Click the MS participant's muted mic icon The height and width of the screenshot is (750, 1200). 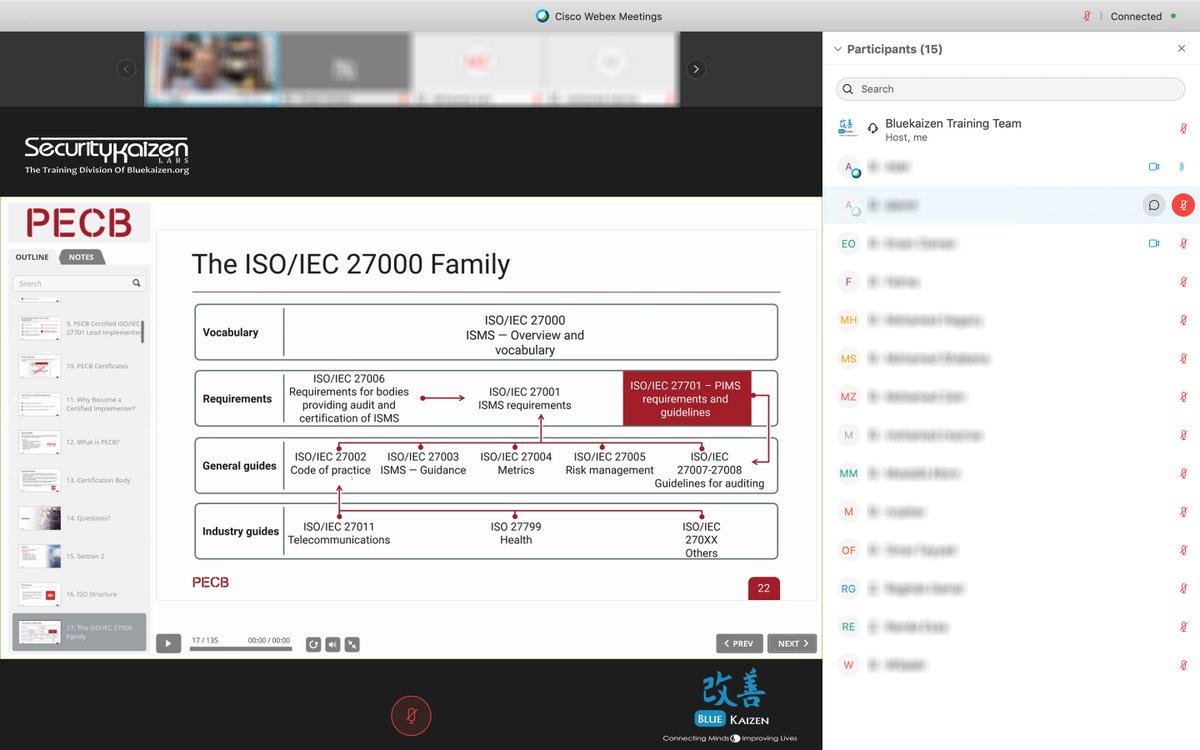click(x=1183, y=358)
